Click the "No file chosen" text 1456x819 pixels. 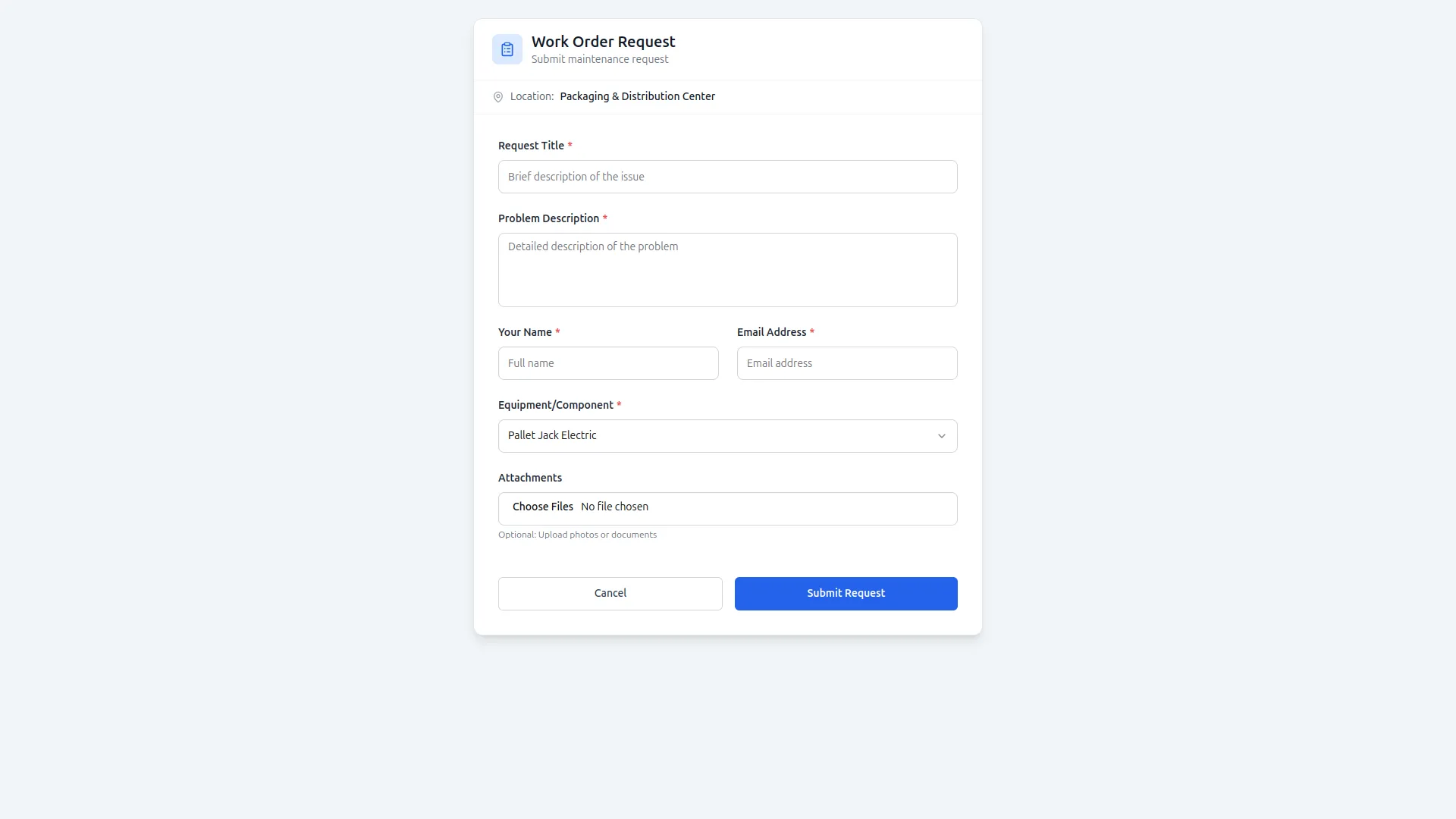(614, 507)
